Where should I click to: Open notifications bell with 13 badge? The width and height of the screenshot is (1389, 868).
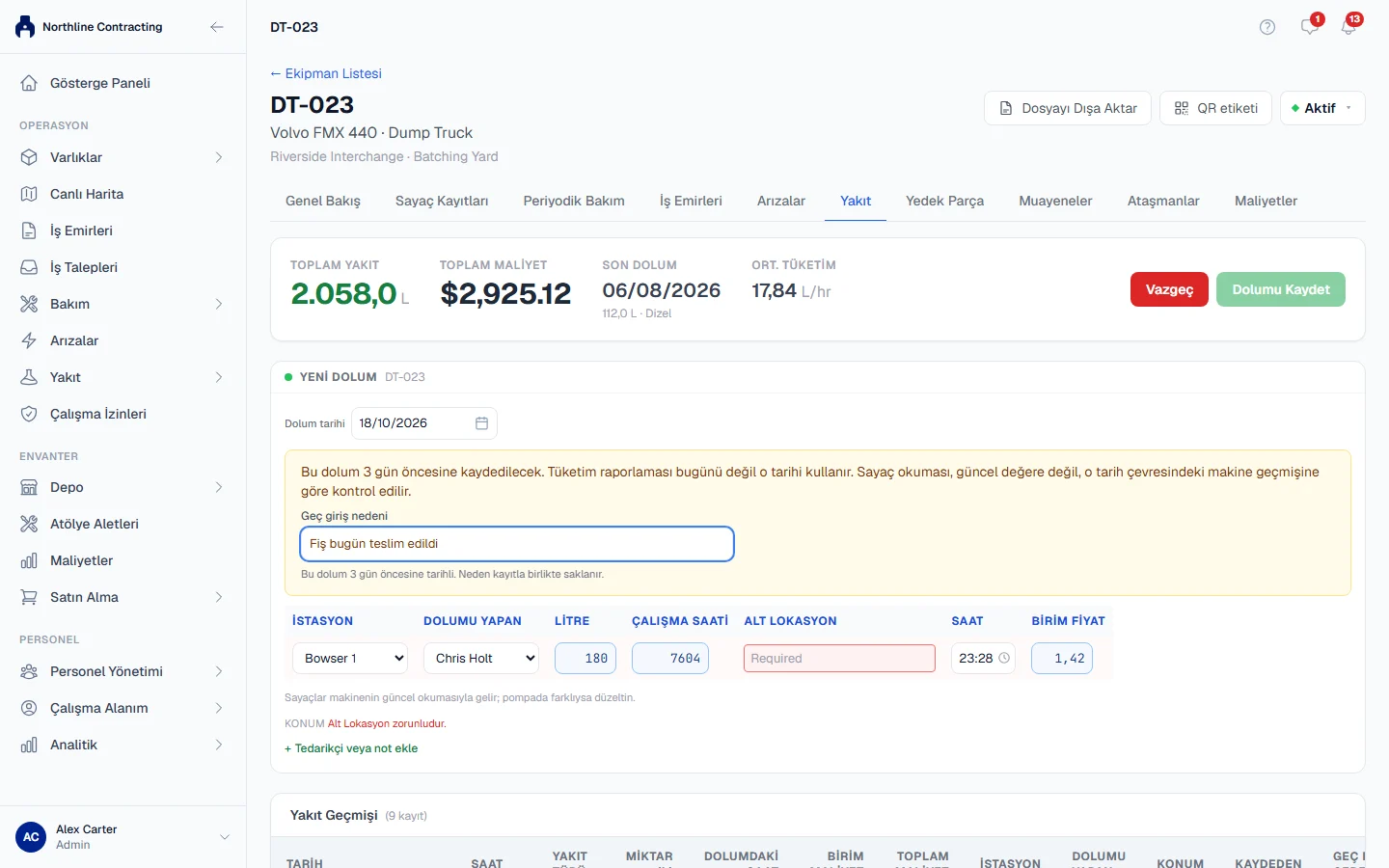pyautogui.click(x=1348, y=26)
